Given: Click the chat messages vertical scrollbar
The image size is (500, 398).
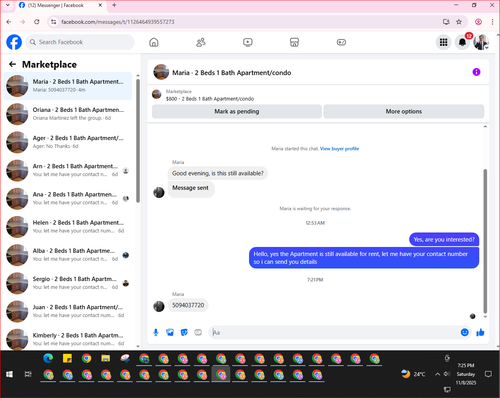Looking at the screenshot, I should pyautogui.click(x=485, y=240).
